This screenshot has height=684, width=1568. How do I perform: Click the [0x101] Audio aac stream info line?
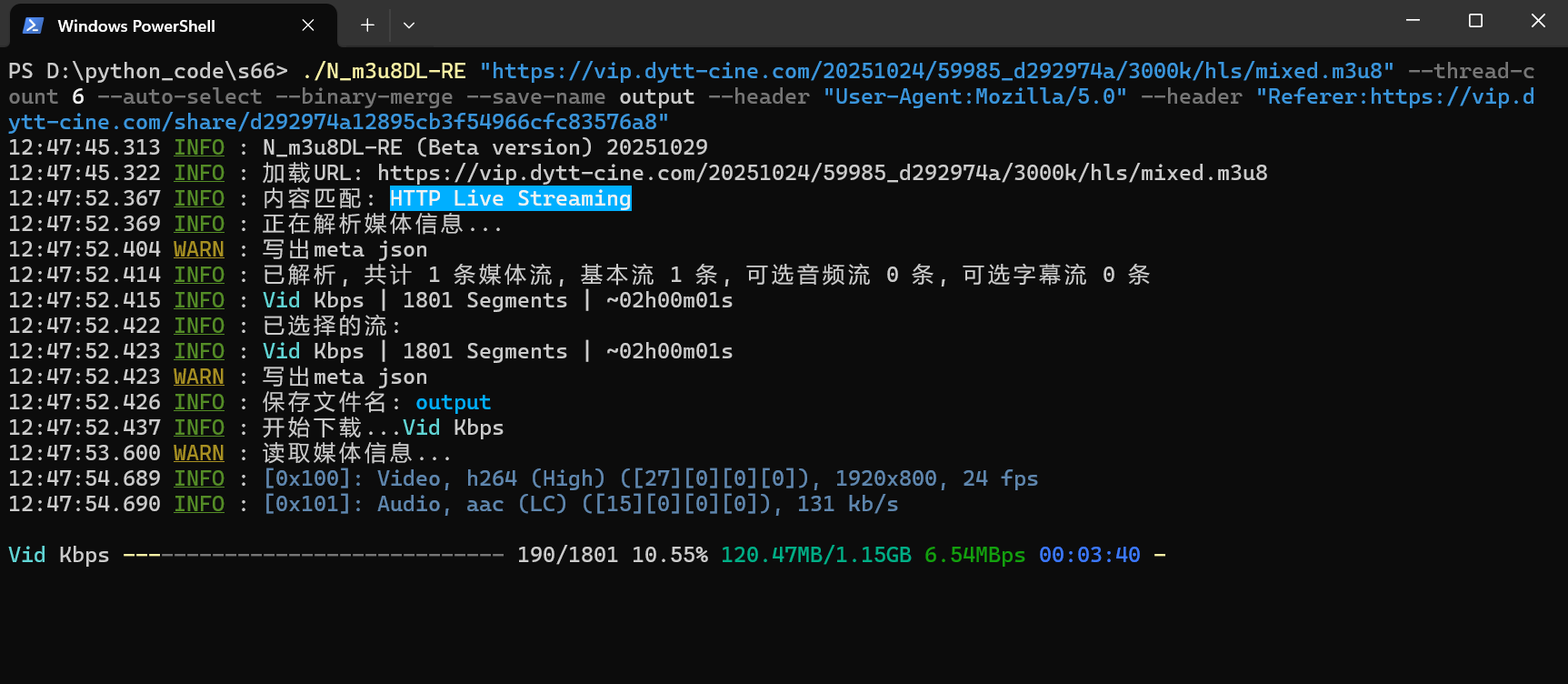click(581, 504)
